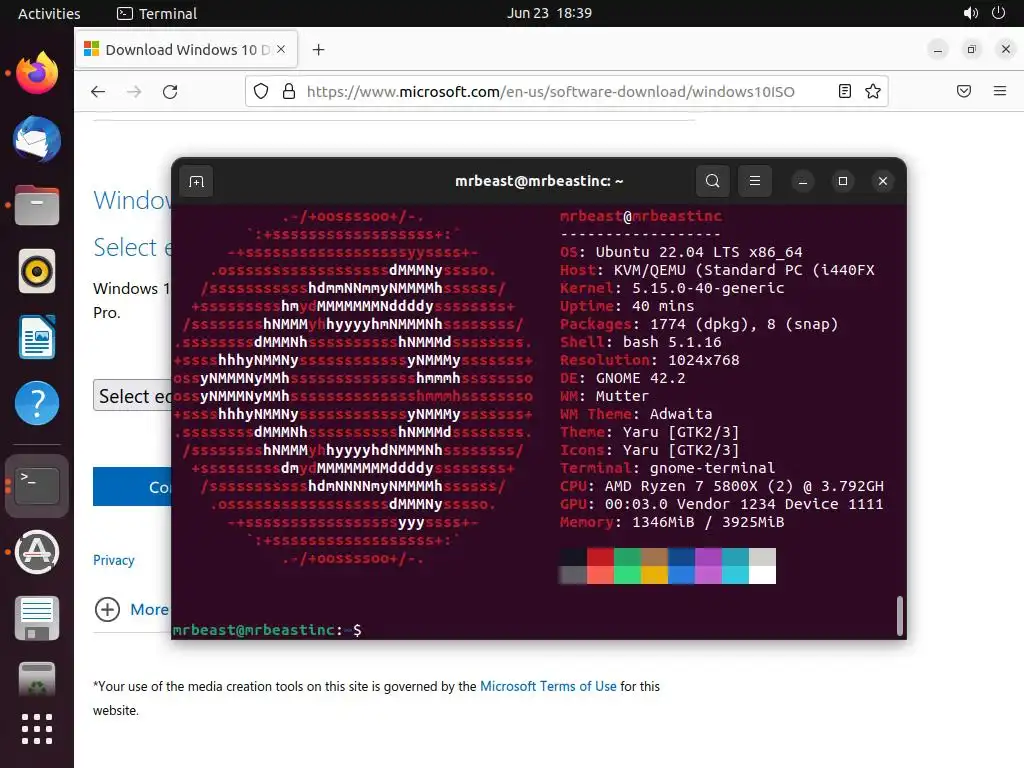The width and height of the screenshot is (1024, 768).
Task: Close the Download Windows 10 tab
Action: pos(281,50)
